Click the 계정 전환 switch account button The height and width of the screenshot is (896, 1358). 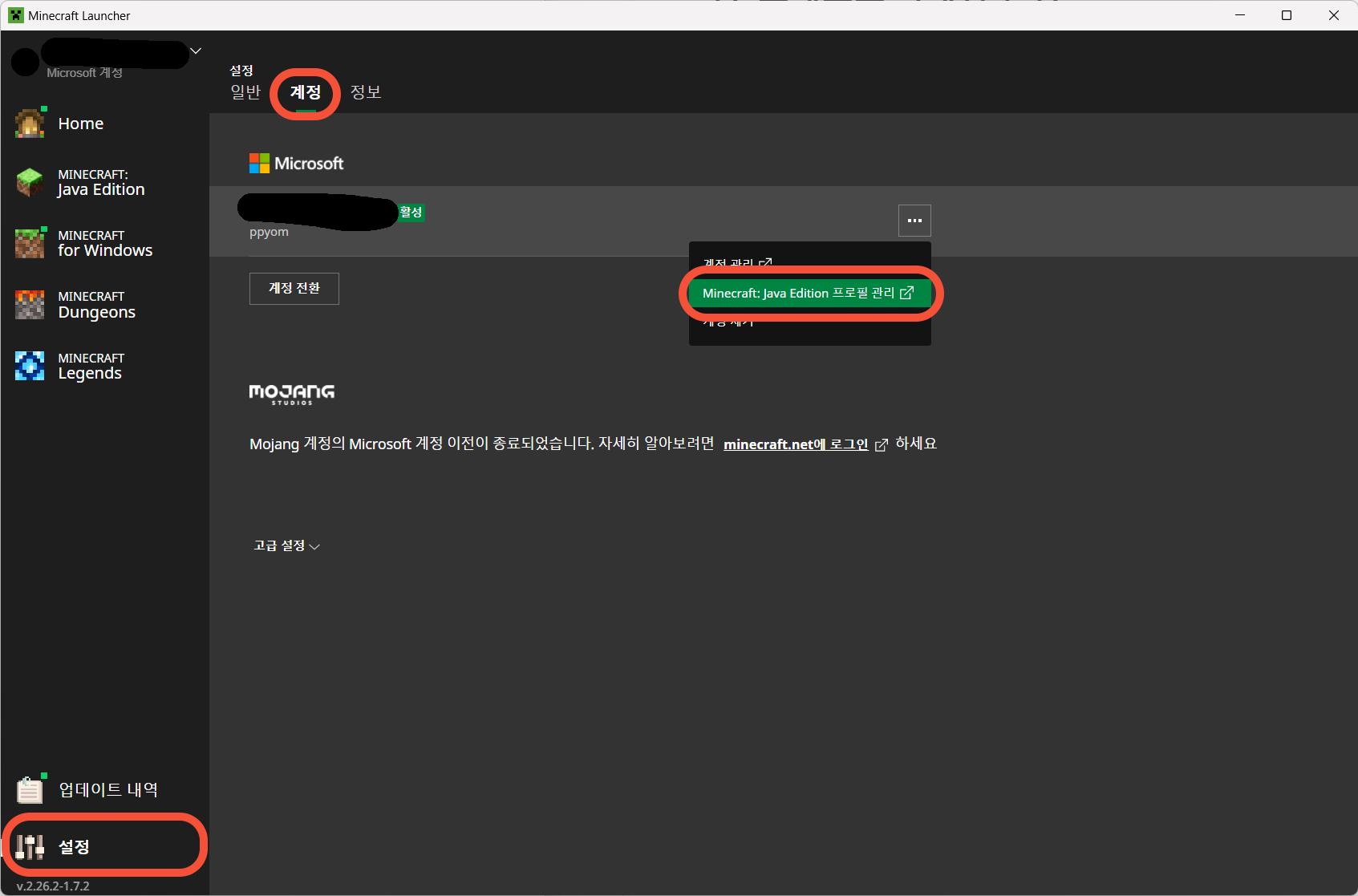tap(294, 289)
